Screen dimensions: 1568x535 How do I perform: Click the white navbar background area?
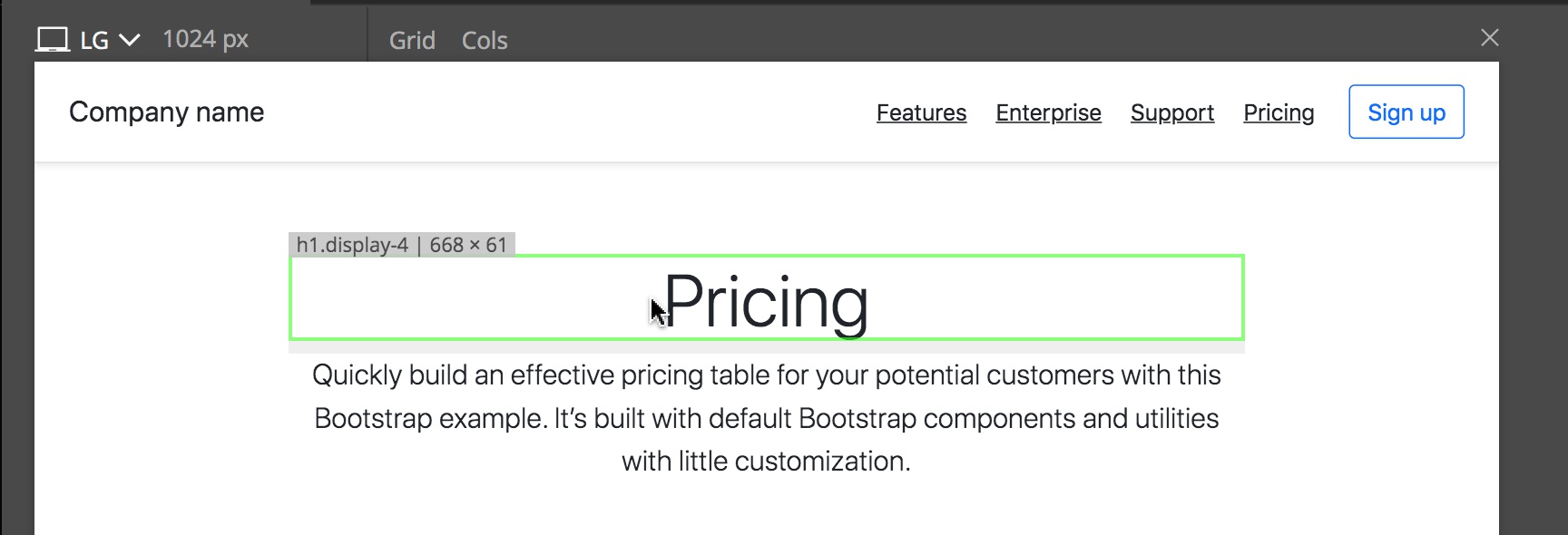pyautogui.click(x=563, y=112)
